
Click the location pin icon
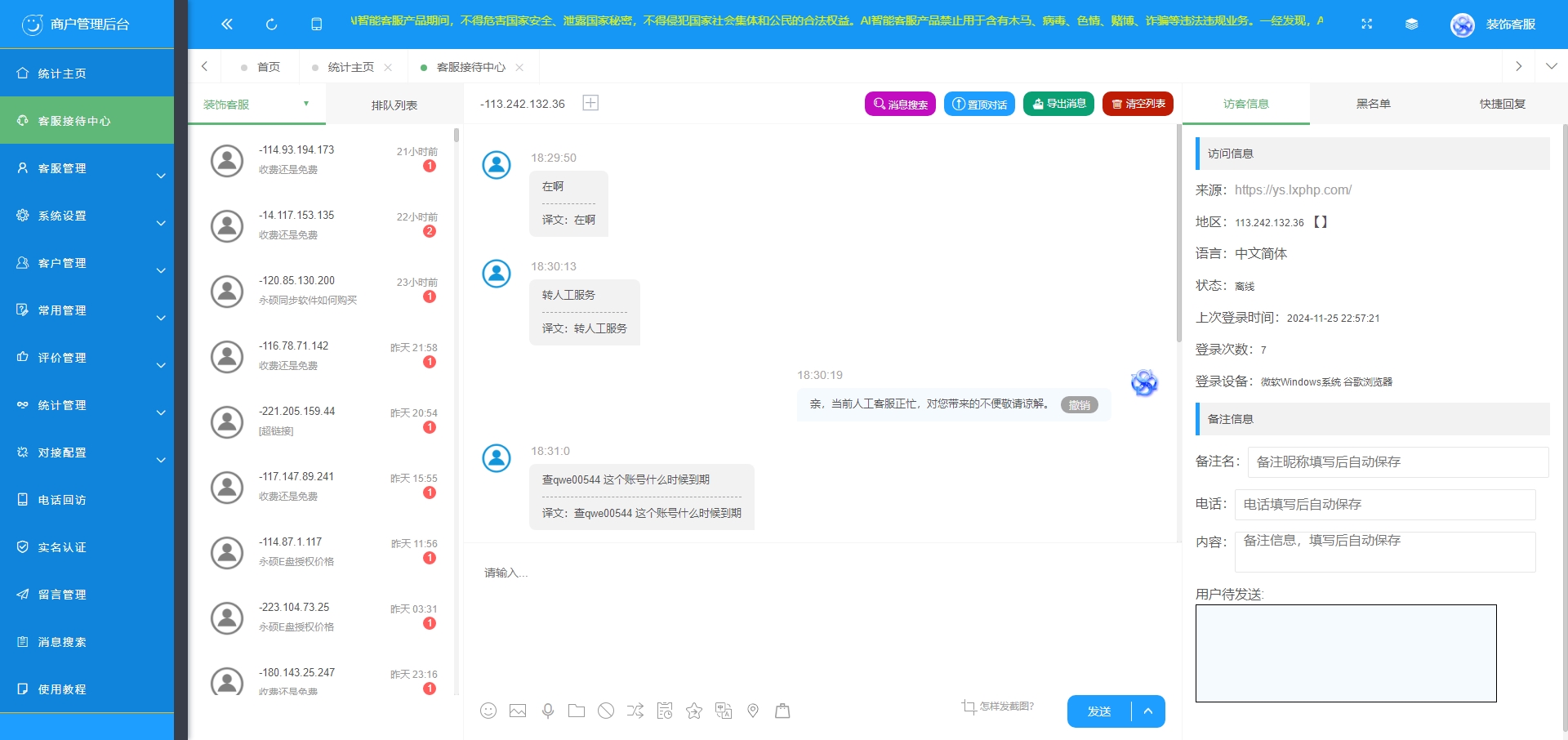pos(753,711)
